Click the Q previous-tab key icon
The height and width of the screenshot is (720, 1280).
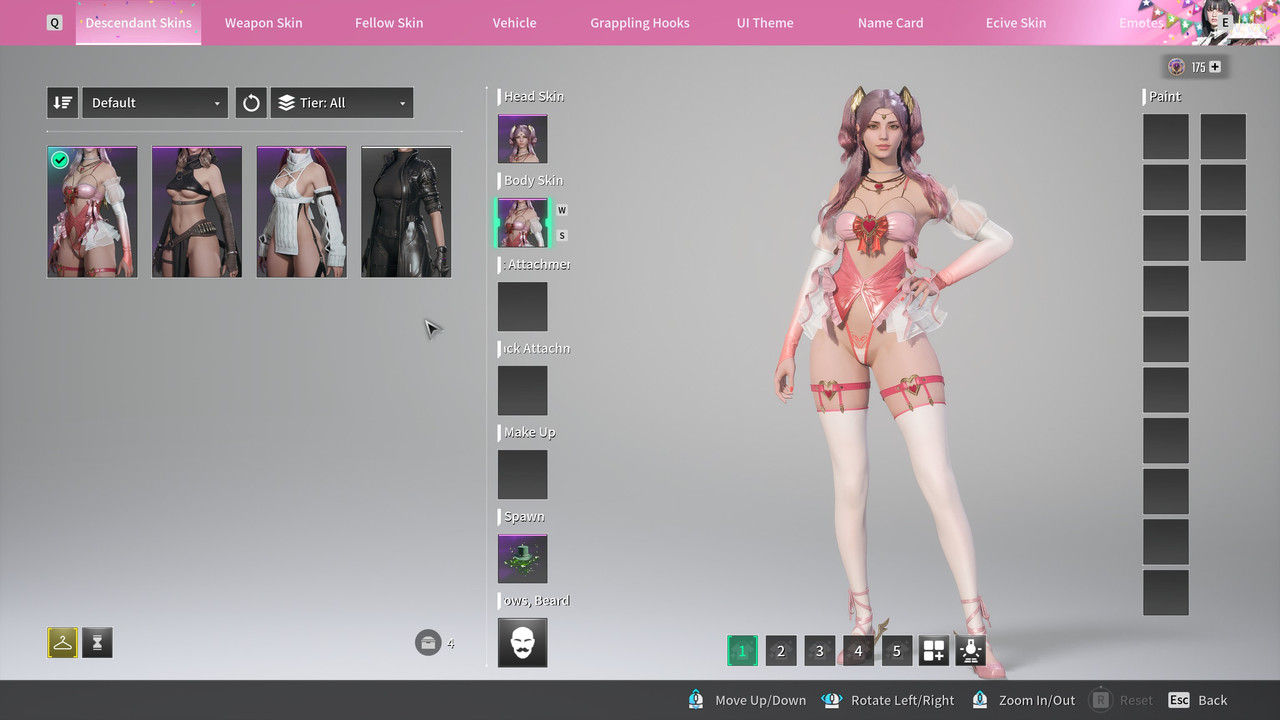pos(54,23)
